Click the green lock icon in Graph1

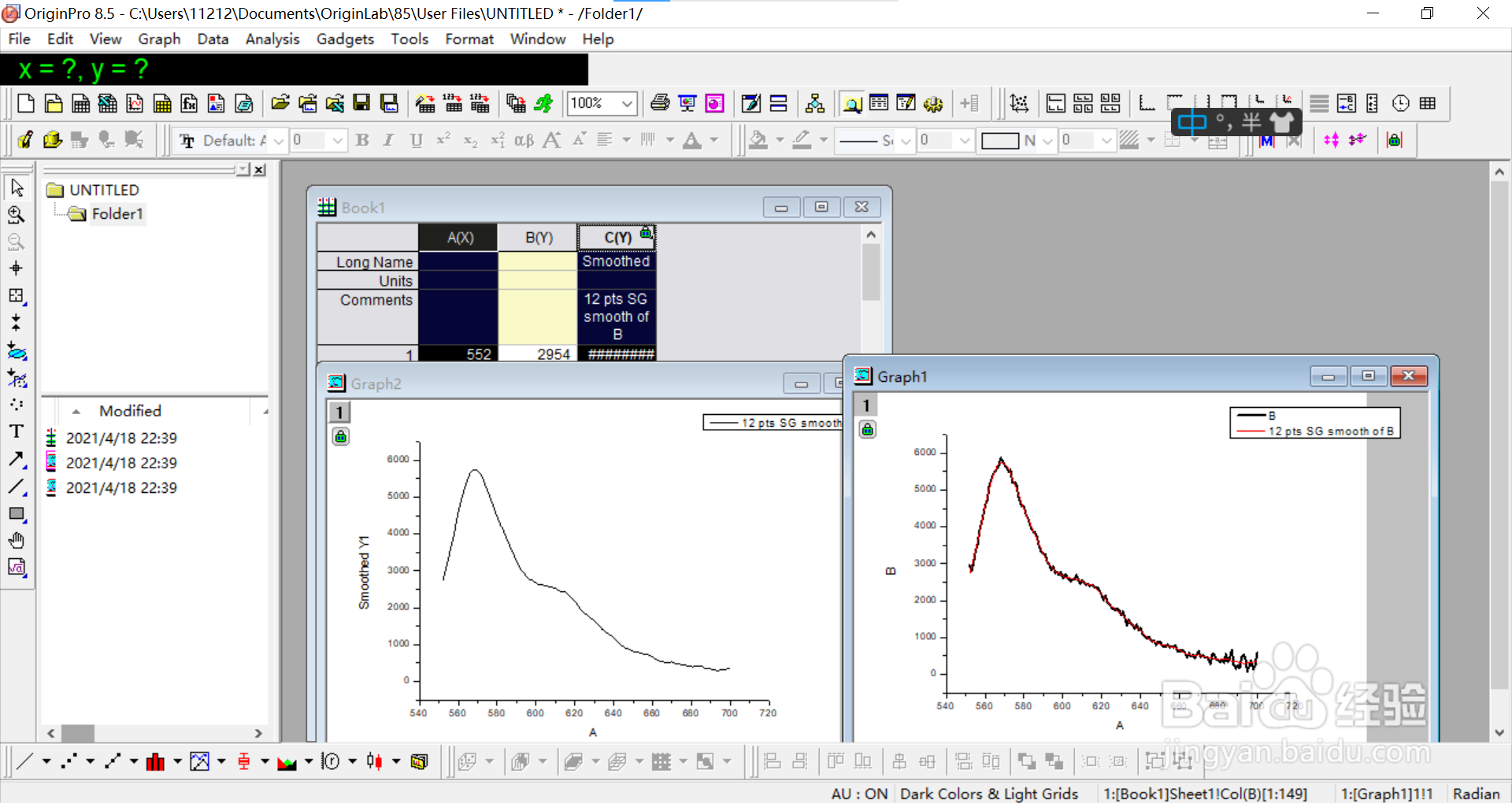click(867, 430)
